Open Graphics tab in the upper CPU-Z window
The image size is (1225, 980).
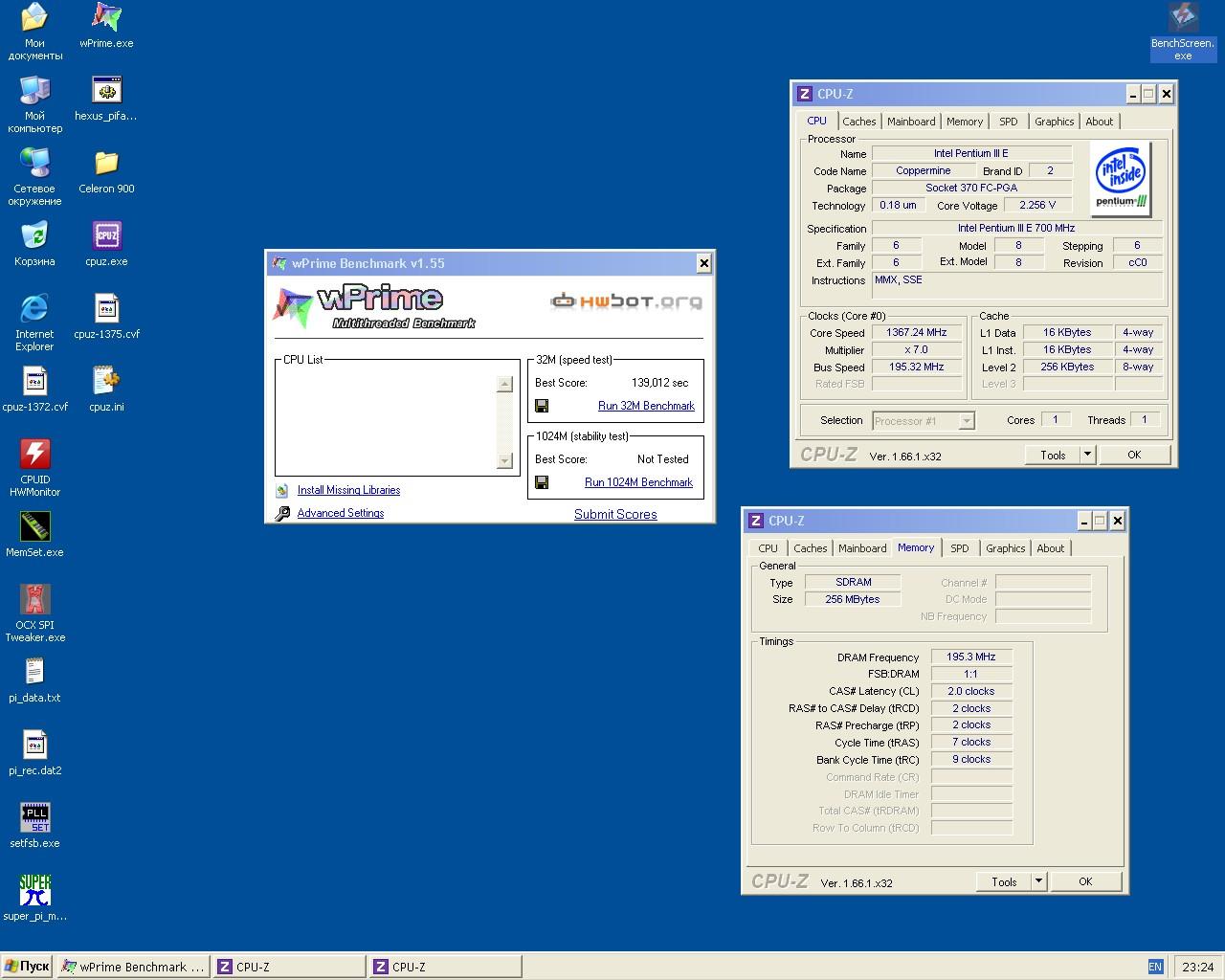click(x=1054, y=122)
